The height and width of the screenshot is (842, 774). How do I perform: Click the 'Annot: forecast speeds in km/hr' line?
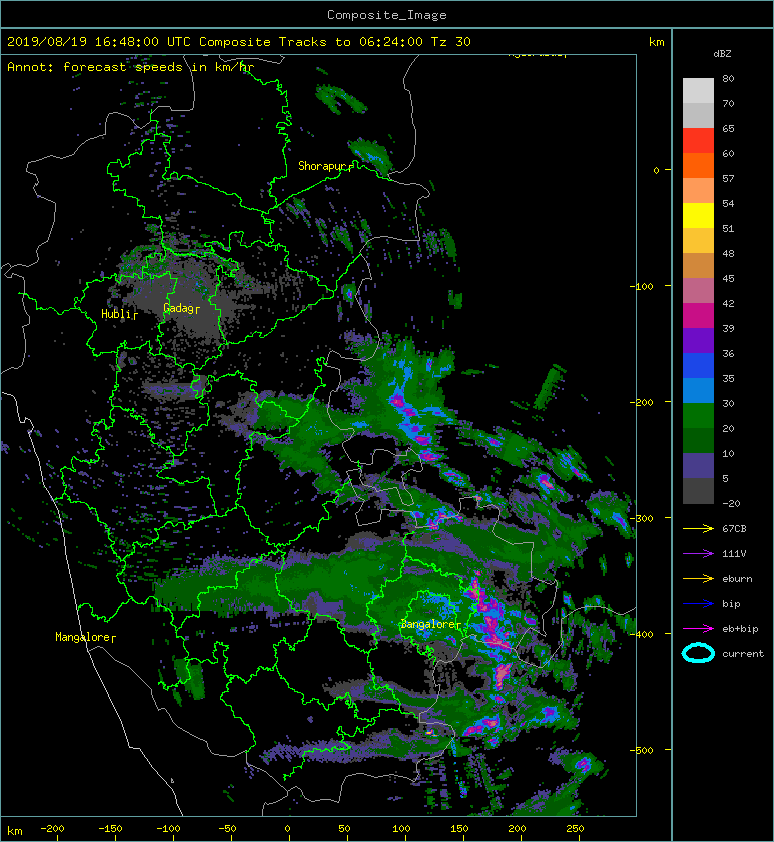tap(131, 67)
